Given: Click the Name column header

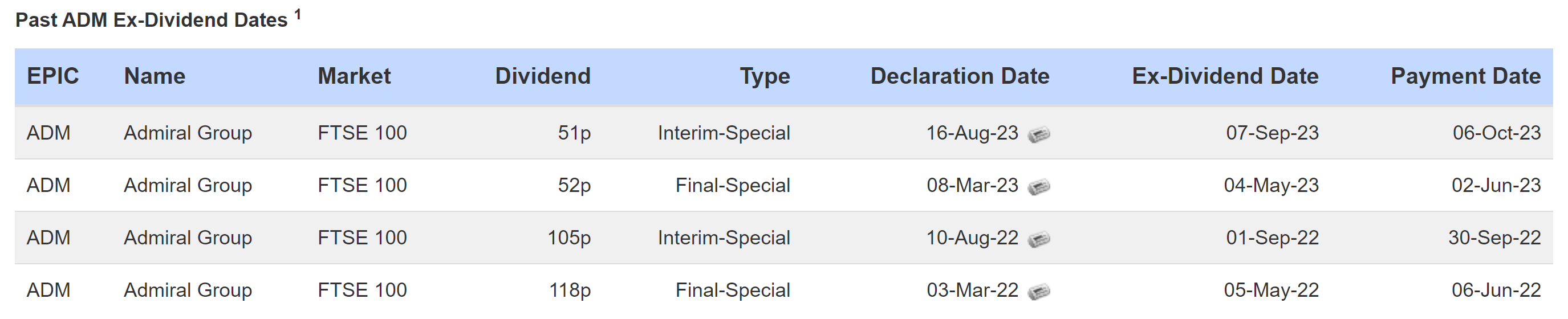Looking at the screenshot, I should click(155, 76).
